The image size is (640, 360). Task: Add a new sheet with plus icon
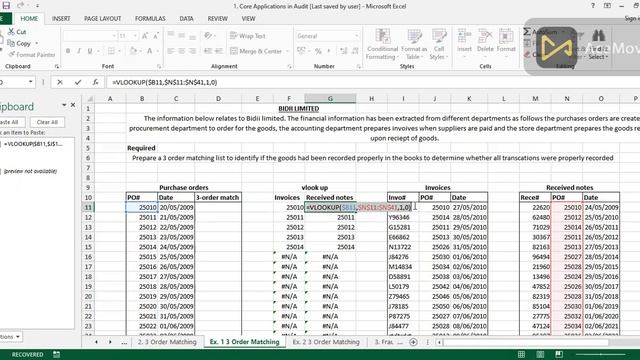pyautogui.click(x=413, y=342)
